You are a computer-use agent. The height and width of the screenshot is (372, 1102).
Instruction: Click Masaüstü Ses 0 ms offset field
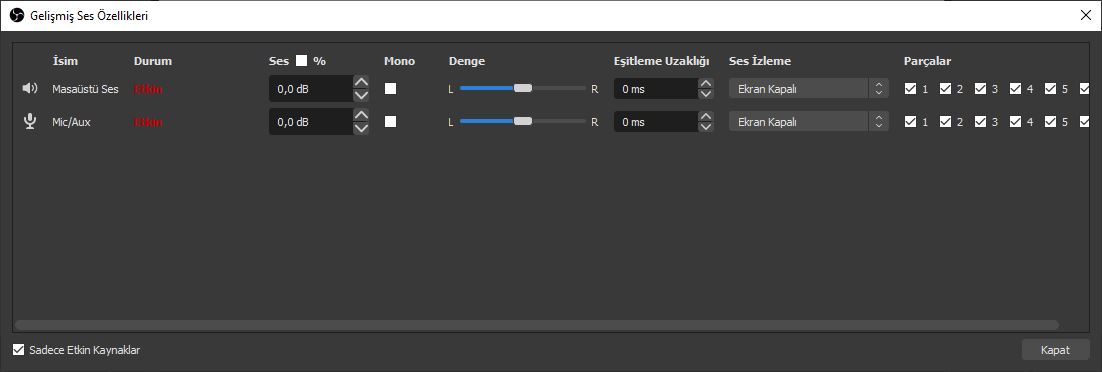656,89
